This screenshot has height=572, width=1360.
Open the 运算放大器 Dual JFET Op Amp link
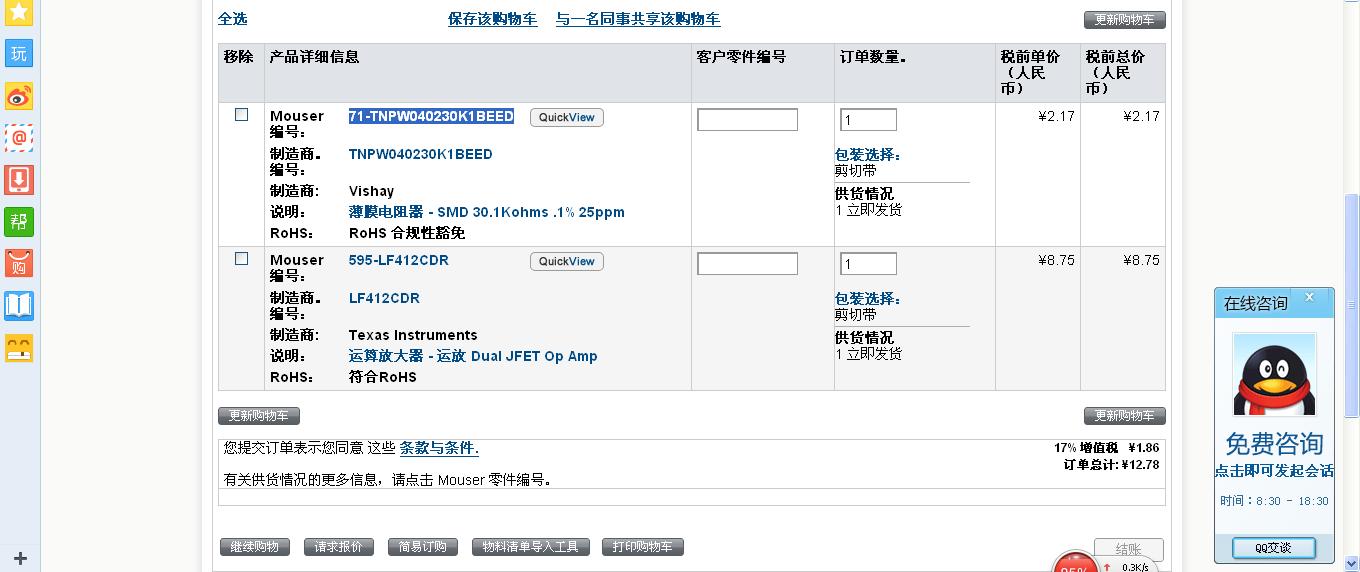(473, 356)
